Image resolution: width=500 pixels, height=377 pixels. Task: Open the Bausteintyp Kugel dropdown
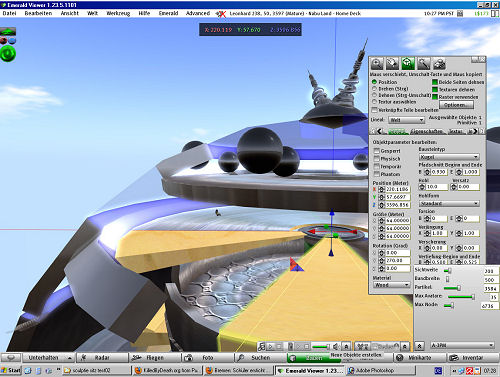pos(449,157)
